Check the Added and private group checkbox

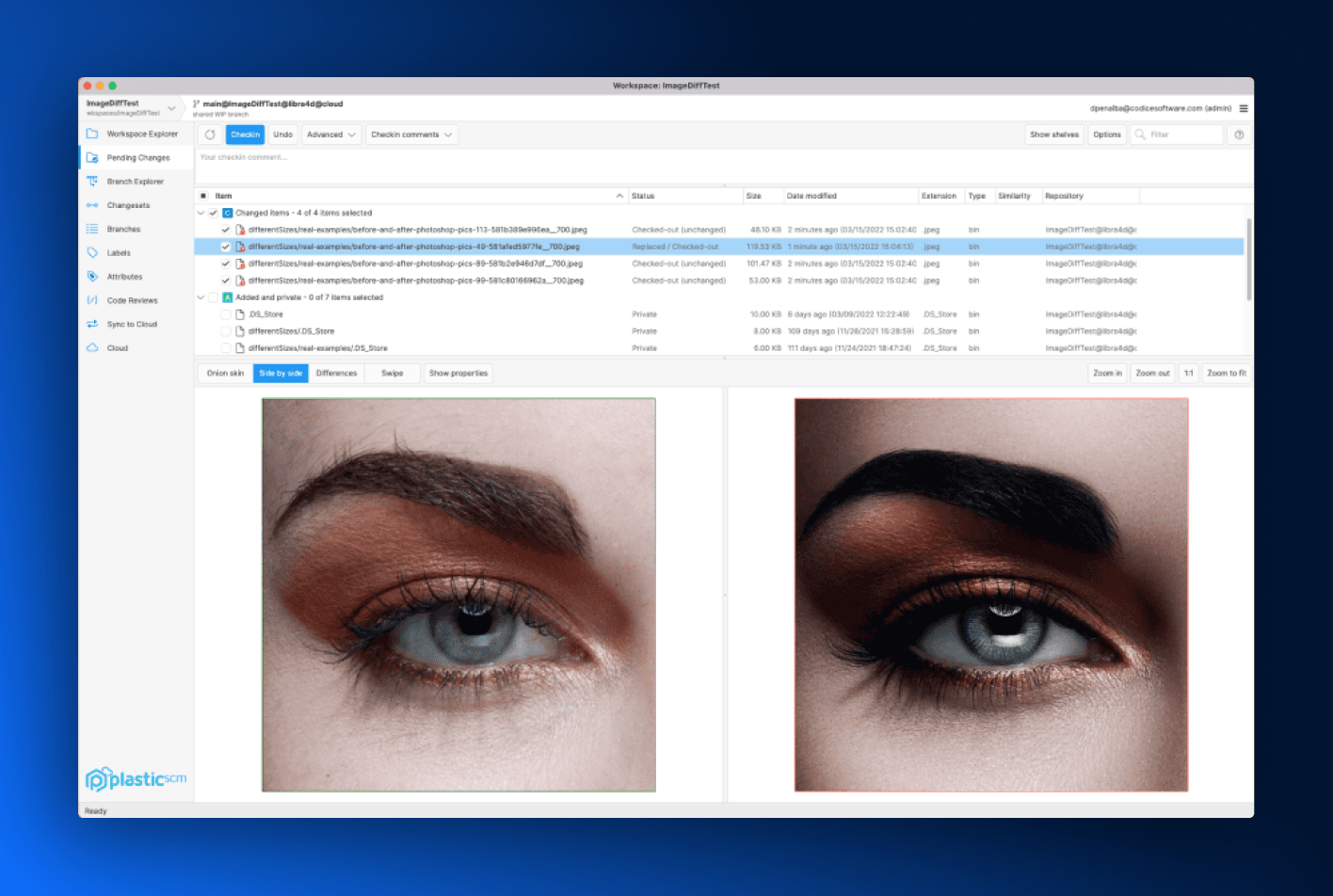[214, 297]
